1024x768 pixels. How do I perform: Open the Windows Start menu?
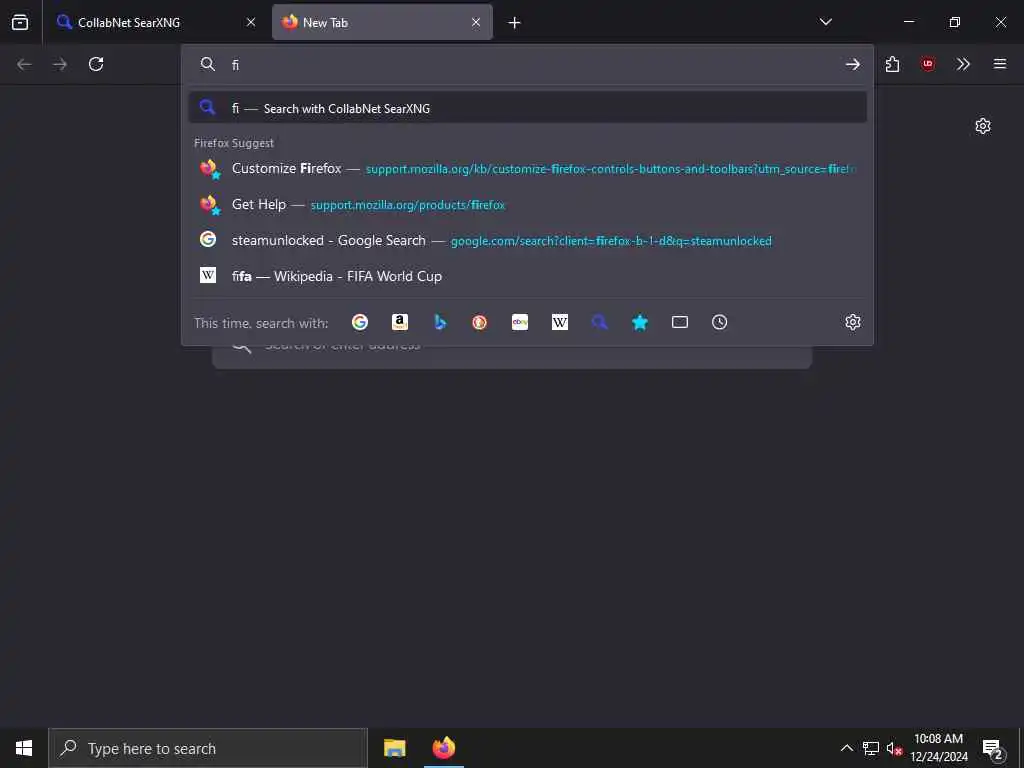coord(24,748)
